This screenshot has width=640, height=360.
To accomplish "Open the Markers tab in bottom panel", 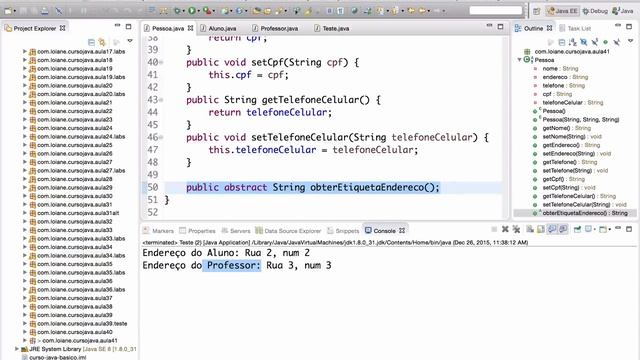I will [x=158, y=231].
